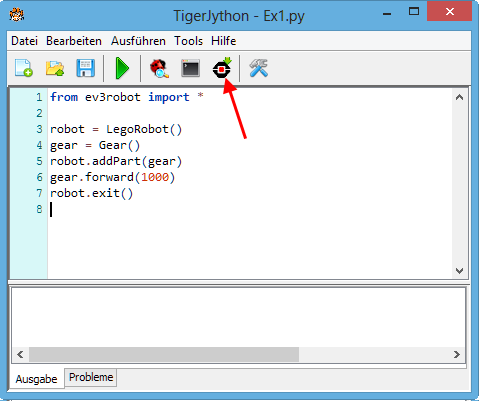Save file using floppy disk icon
This screenshot has height=401, width=479.
(86, 68)
